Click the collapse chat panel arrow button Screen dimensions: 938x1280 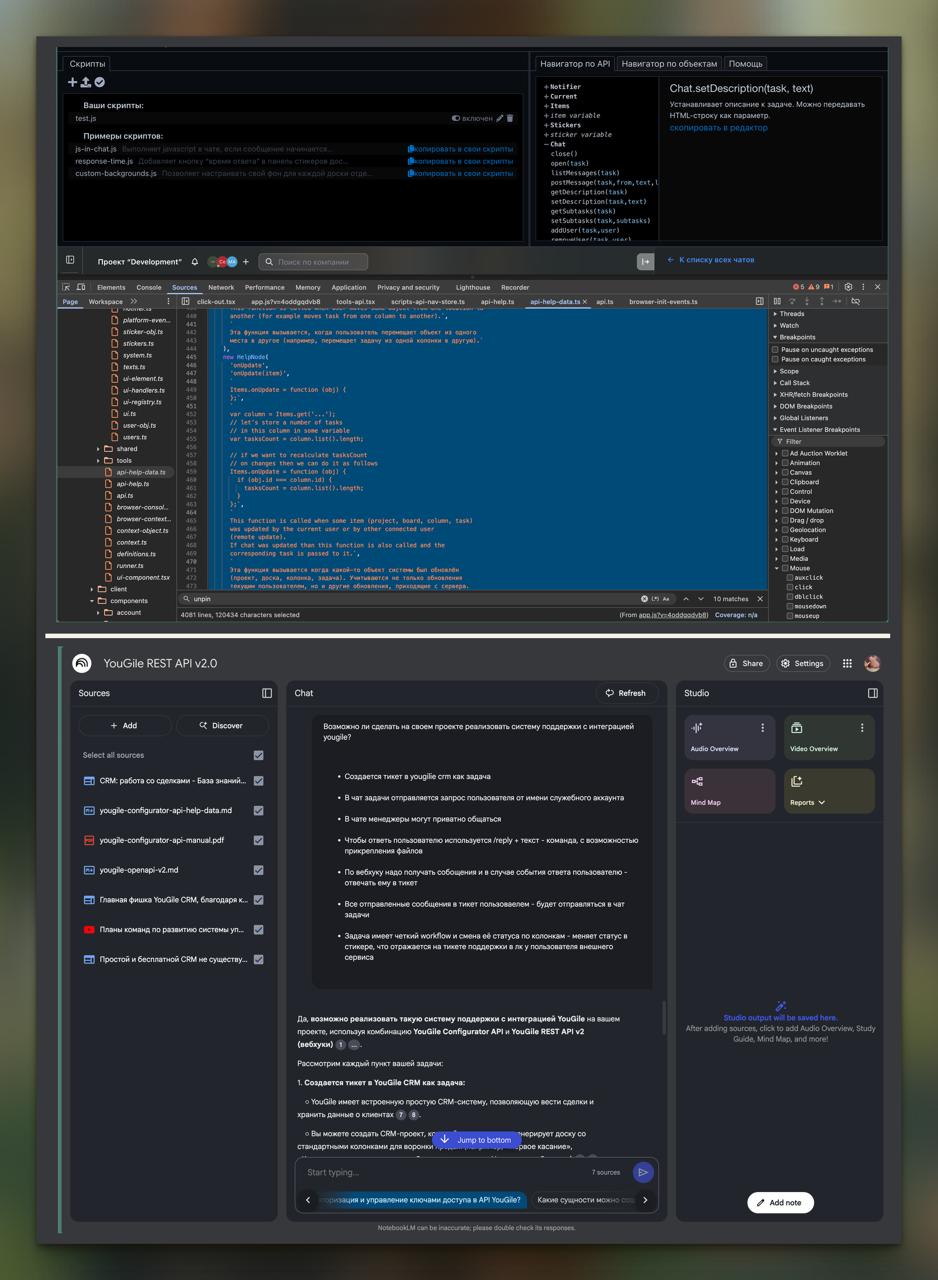click(646, 262)
